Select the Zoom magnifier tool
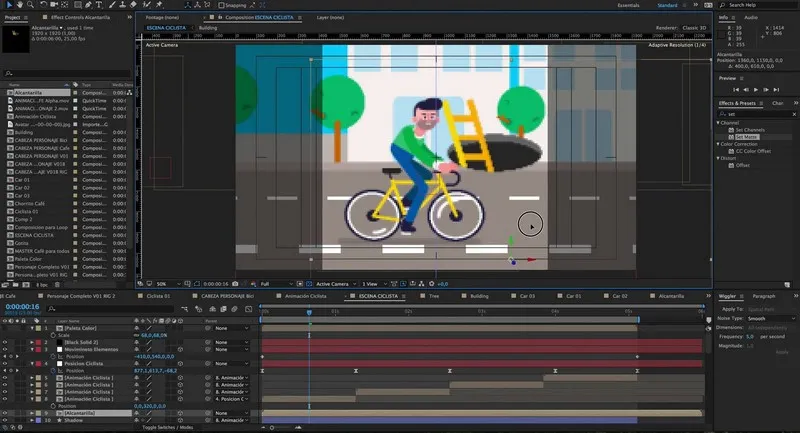This screenshot has width=800, height=433. coord(28,5)
